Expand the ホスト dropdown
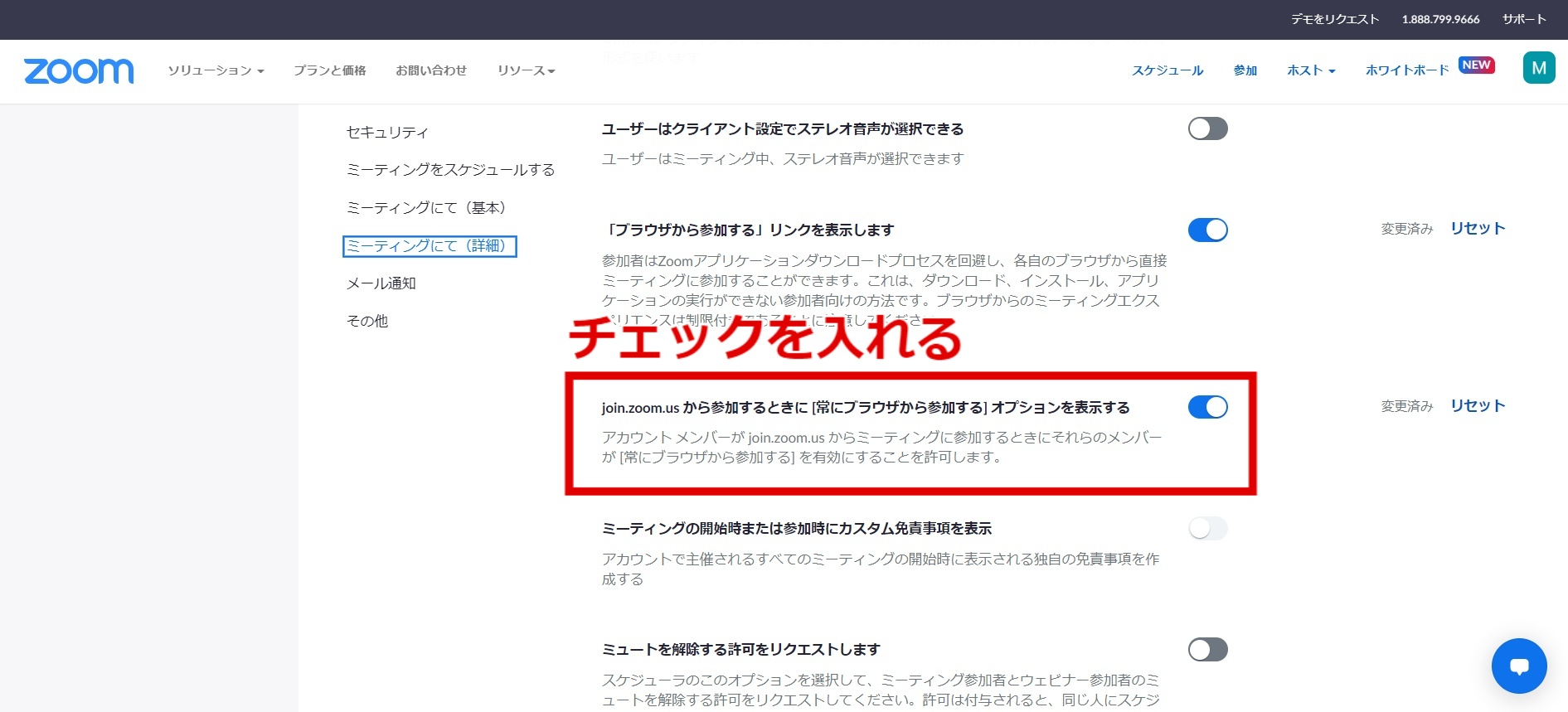Viewport: 1568px width, 712px height. click(1311, 70)
